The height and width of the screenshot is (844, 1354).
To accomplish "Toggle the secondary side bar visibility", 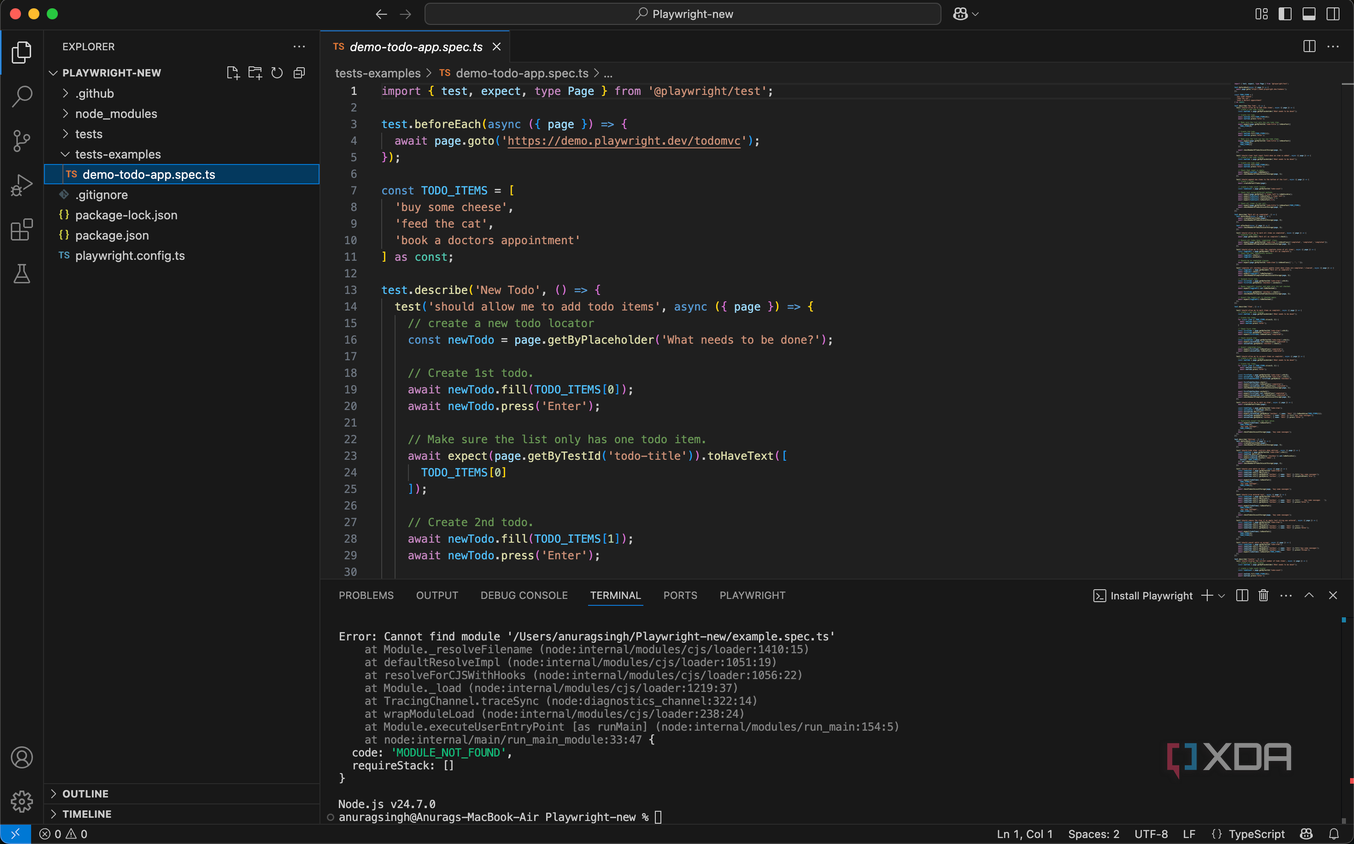I will (1333, 14).
